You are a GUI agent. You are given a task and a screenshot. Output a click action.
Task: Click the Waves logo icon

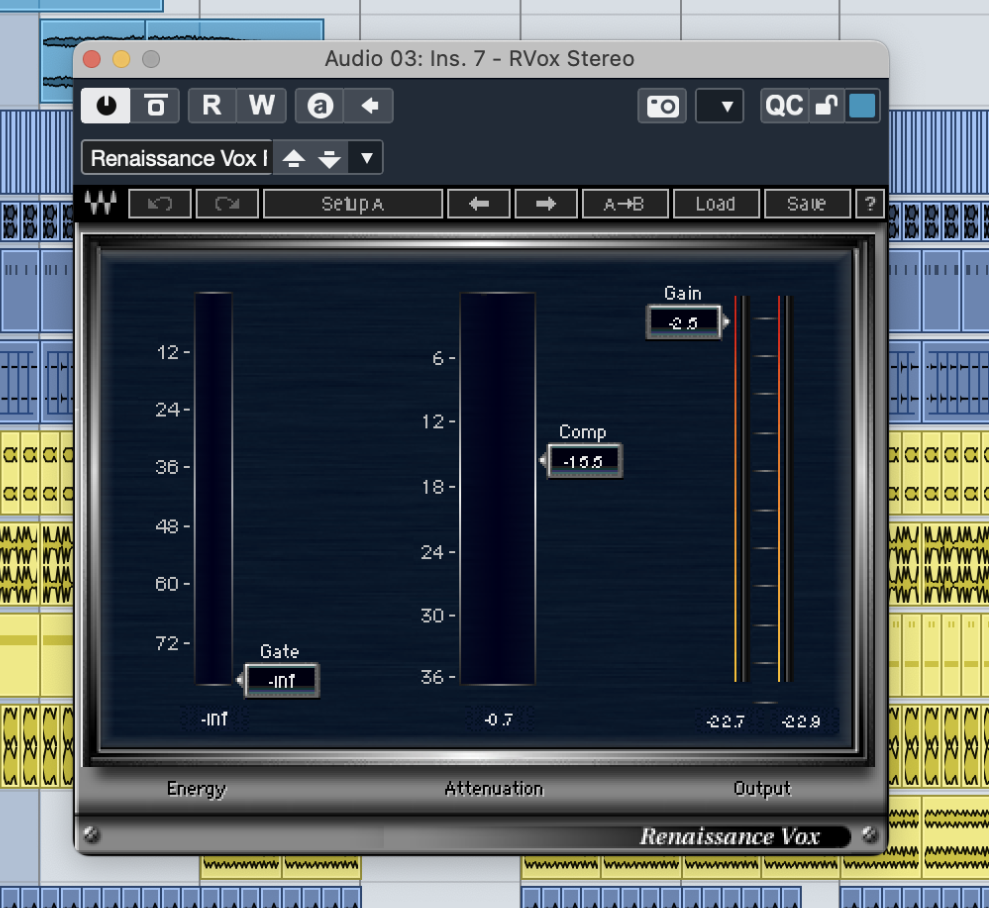99,204
